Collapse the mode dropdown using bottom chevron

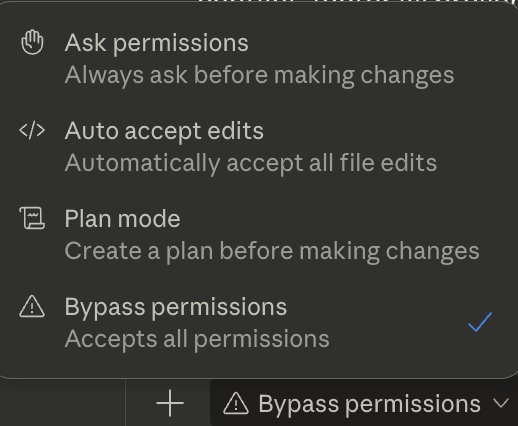(x=501, y=403)
